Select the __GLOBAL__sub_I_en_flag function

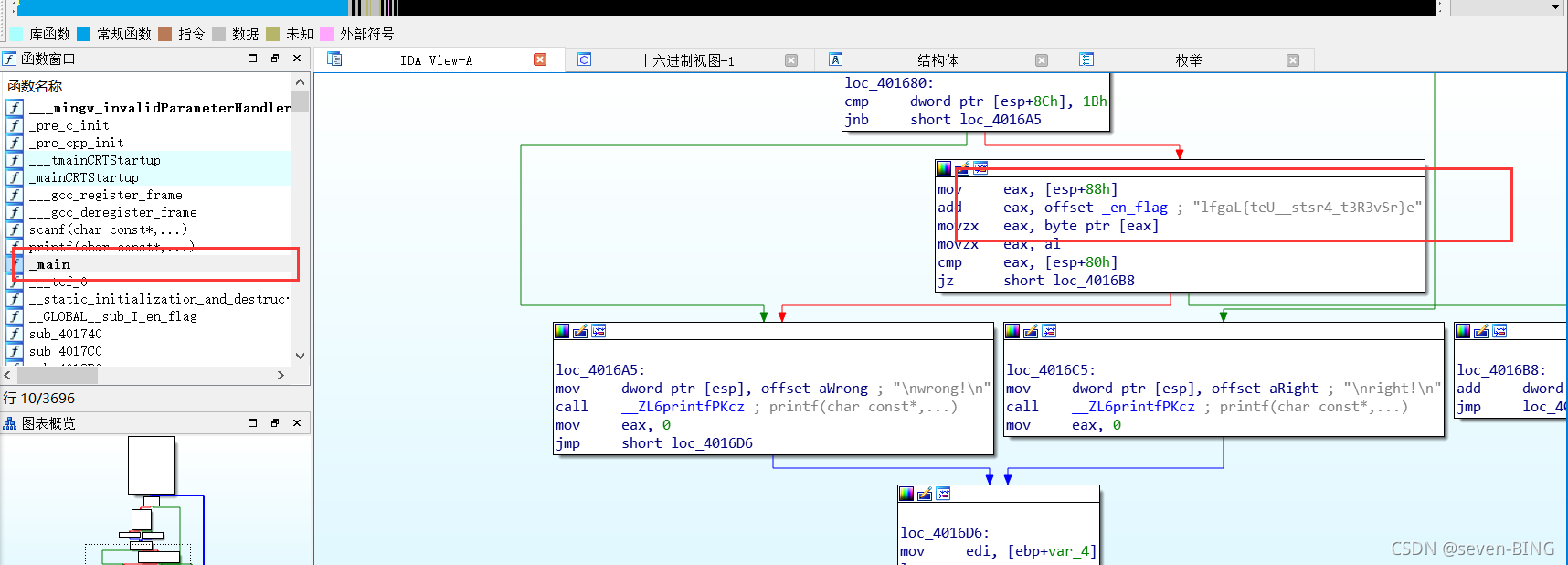pyautogui.click(x=149, y=316)
